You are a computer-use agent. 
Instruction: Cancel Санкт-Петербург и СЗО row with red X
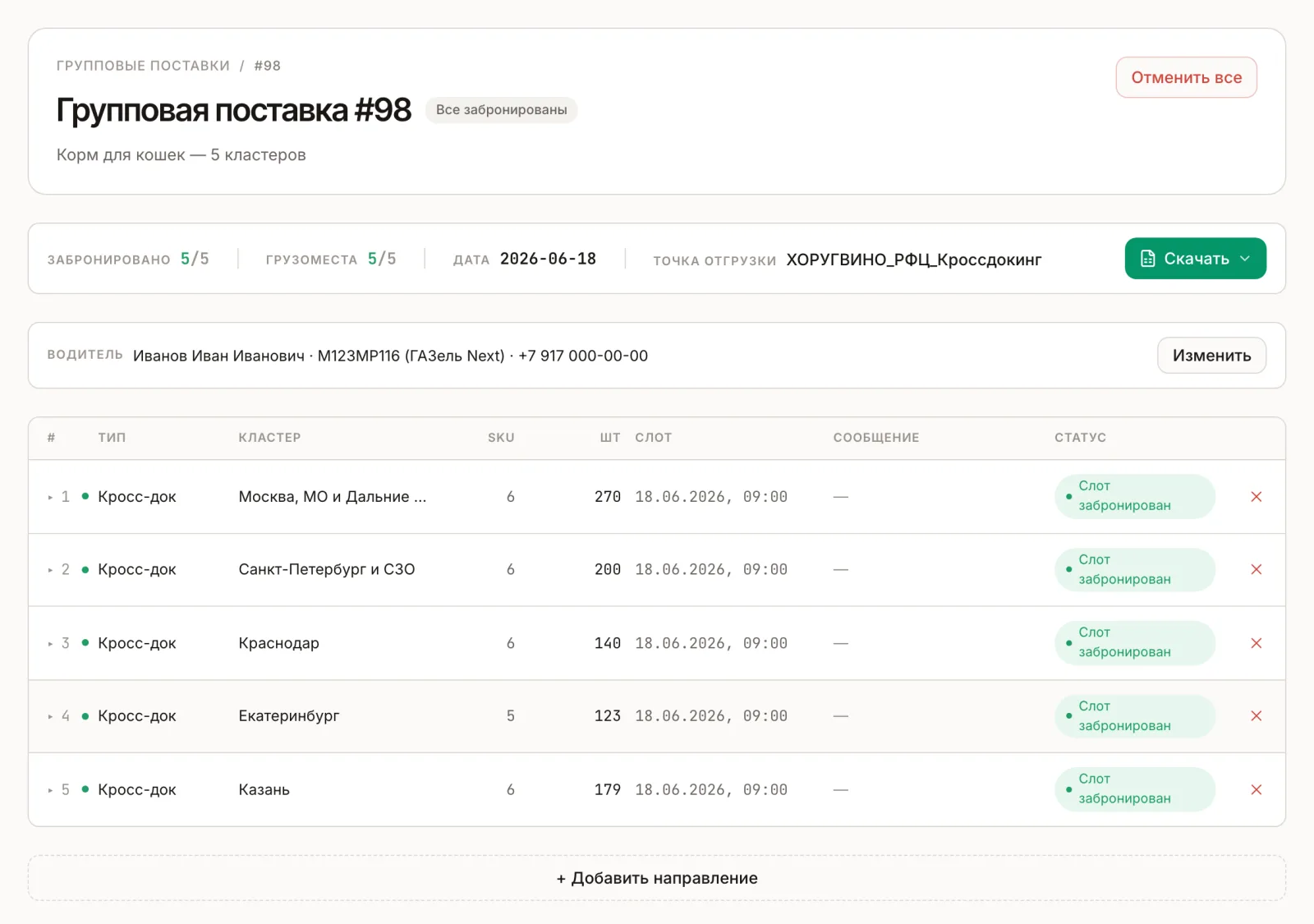pyautogui.click(x=1256, y=569)
